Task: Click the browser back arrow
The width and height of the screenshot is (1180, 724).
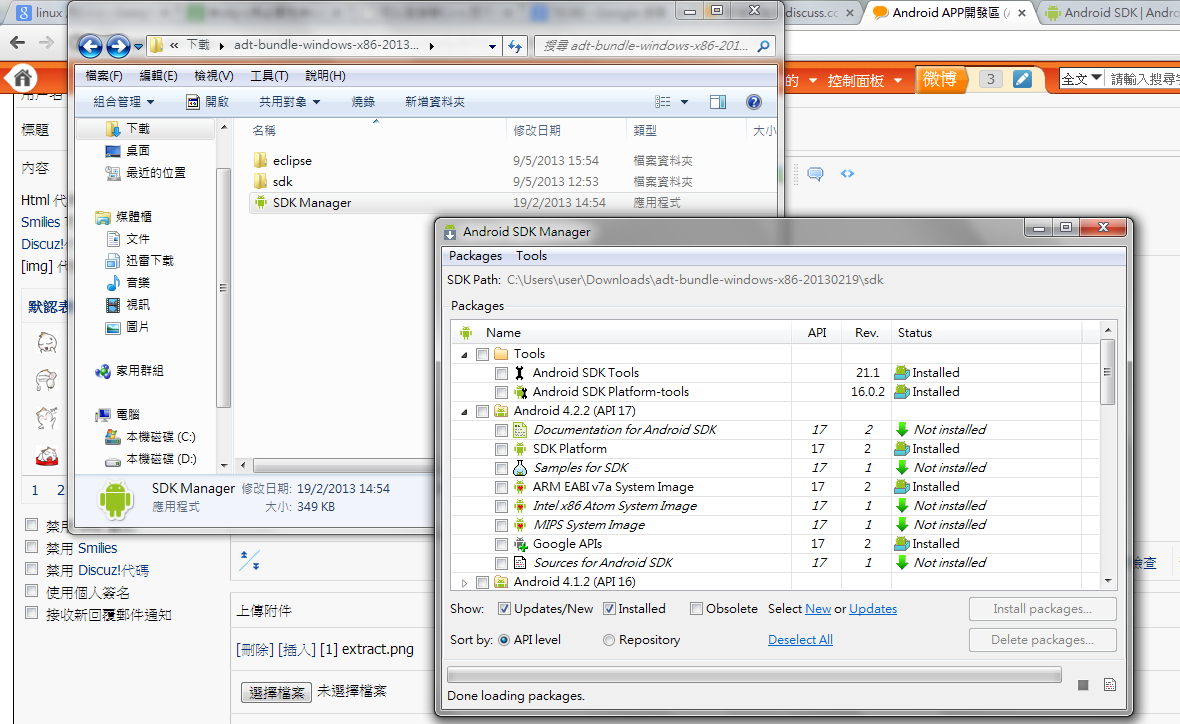Action: click(x=17, y=43)
